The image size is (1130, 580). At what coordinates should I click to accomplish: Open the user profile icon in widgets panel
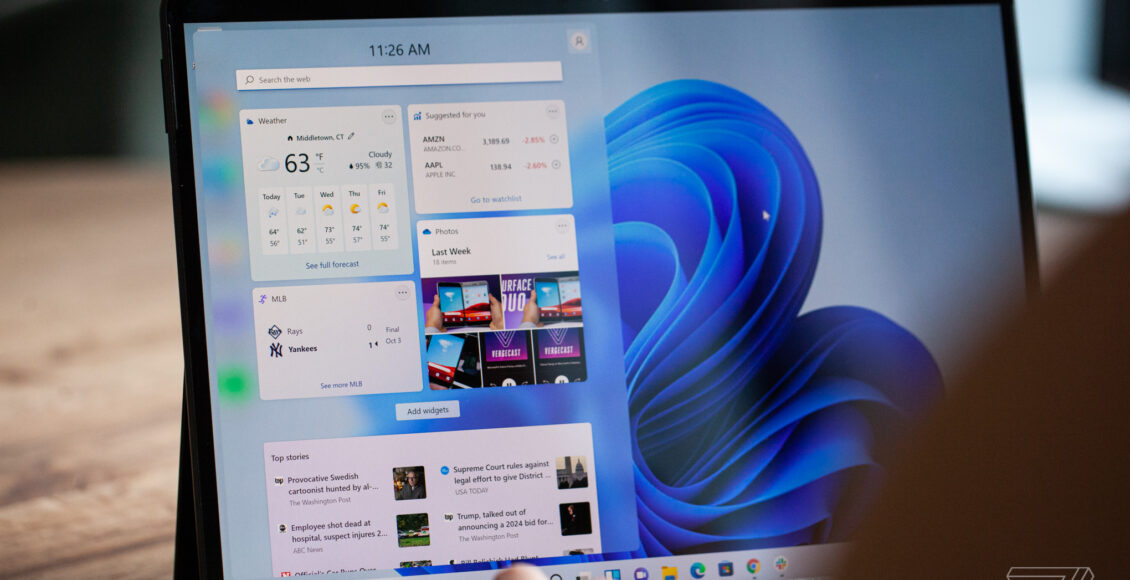pos(578,41)
